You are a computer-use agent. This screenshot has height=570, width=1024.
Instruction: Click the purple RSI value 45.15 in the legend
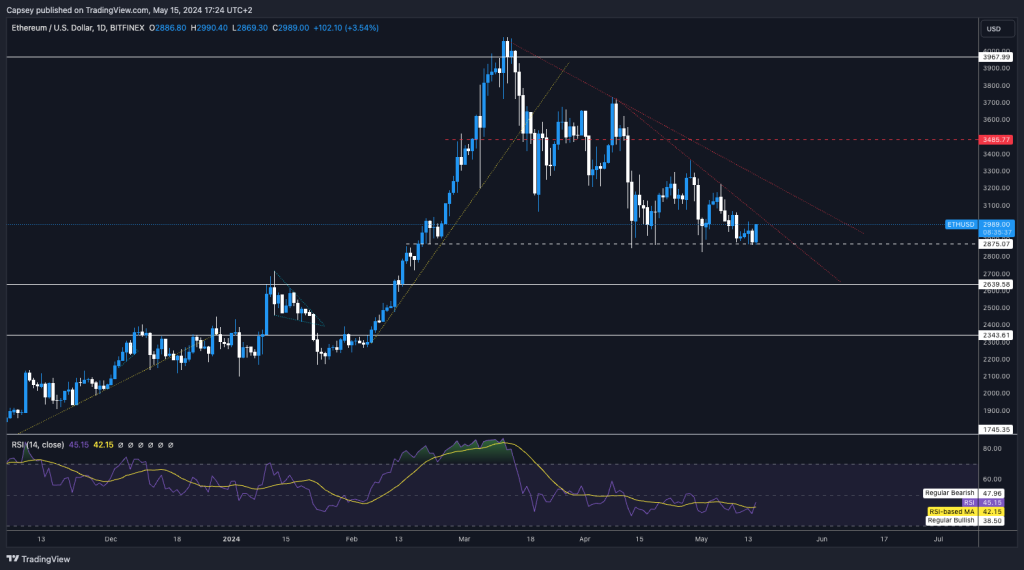78,445
